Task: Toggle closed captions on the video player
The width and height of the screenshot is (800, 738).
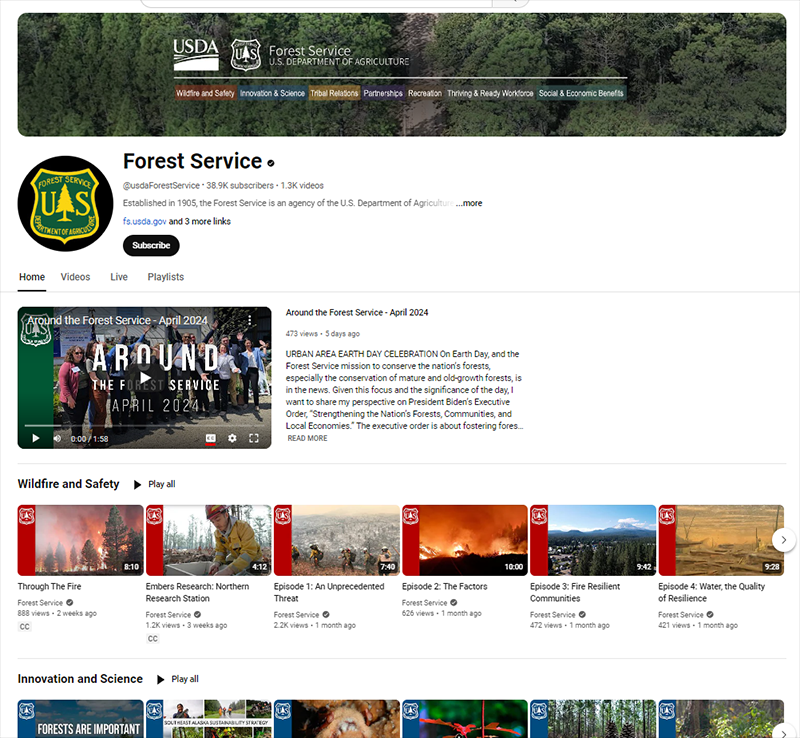Action: click(211, 438)
